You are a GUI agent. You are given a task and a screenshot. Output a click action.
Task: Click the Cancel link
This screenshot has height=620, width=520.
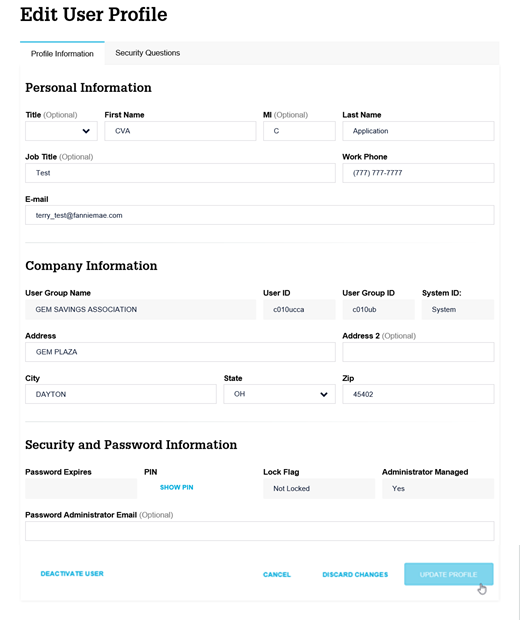point(276,574)
